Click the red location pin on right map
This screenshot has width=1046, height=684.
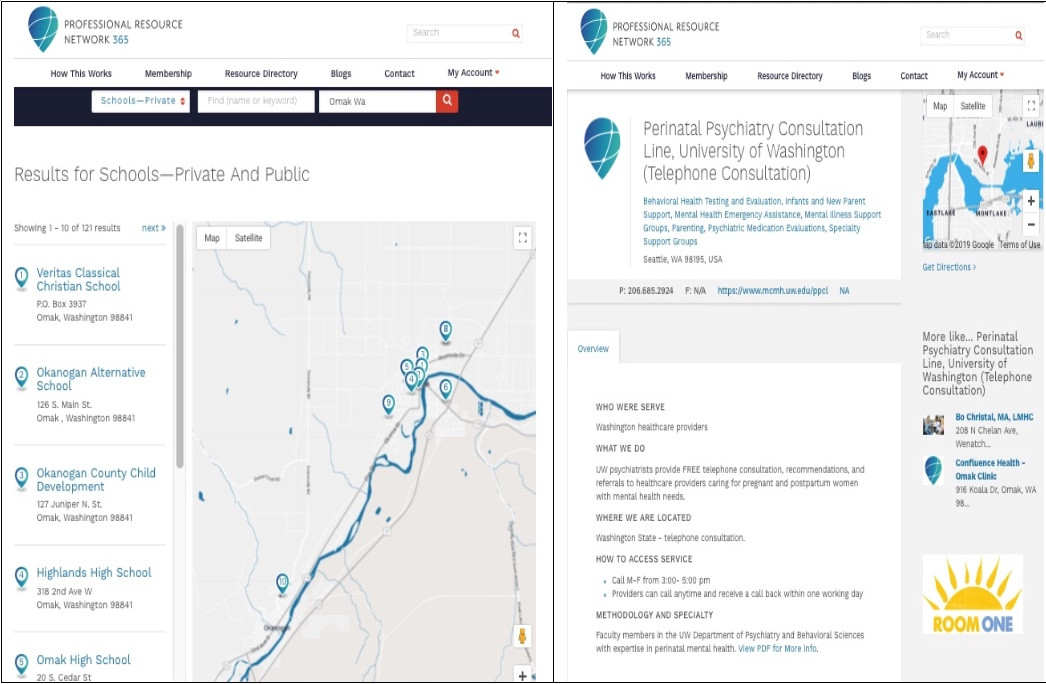(982, 155)
